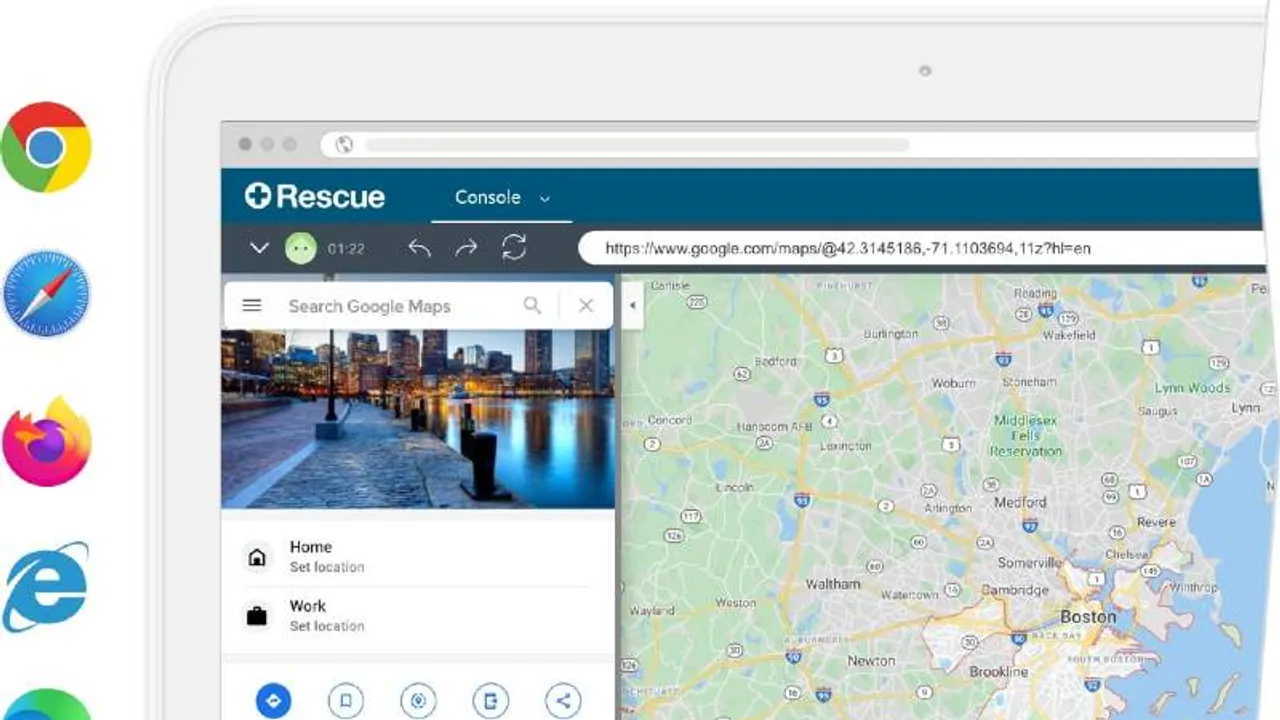Click the Firefox browser icon

coord(47,441)
